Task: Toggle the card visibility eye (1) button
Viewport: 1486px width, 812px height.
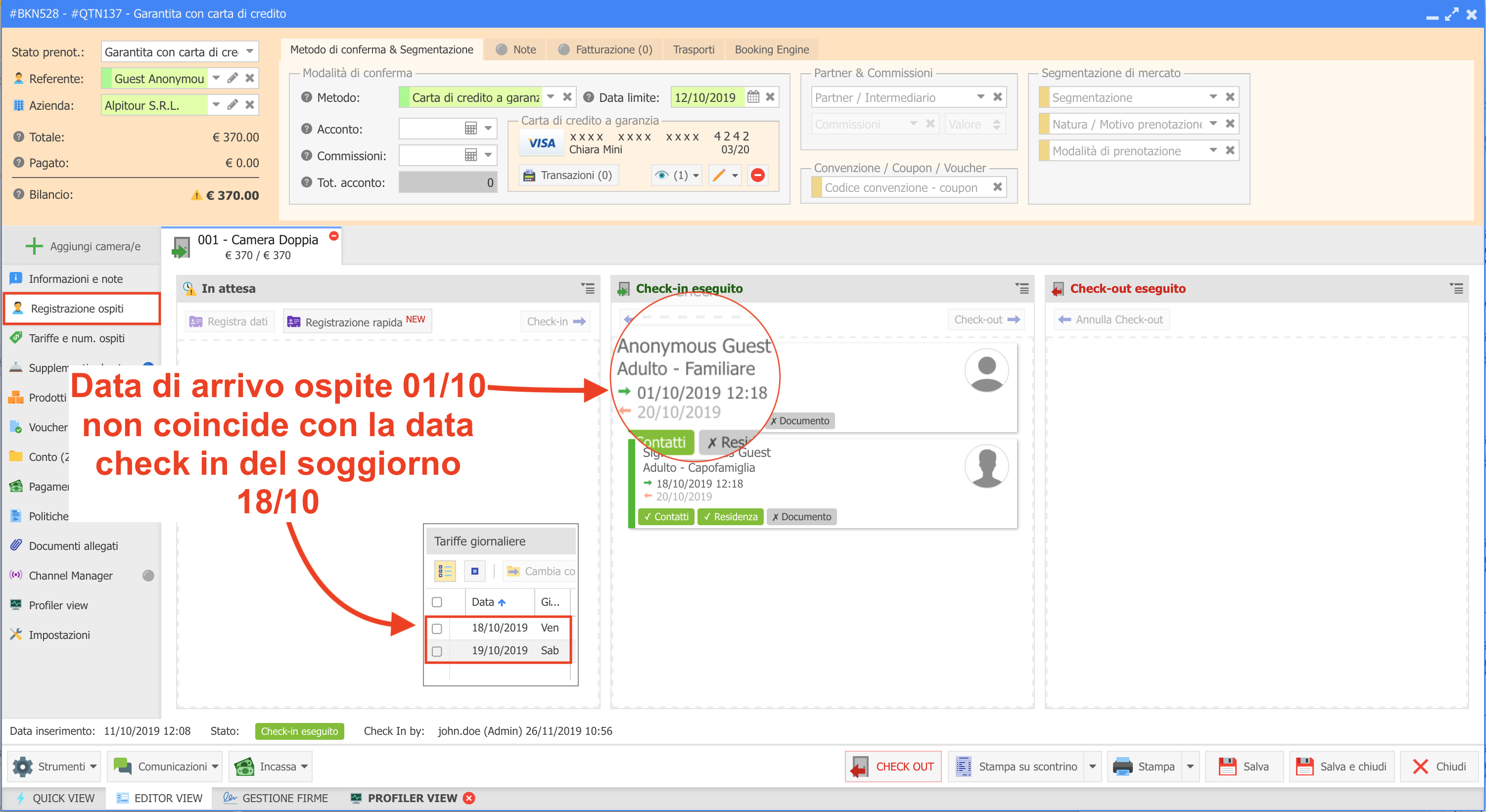Action: (x=676, y=175)
